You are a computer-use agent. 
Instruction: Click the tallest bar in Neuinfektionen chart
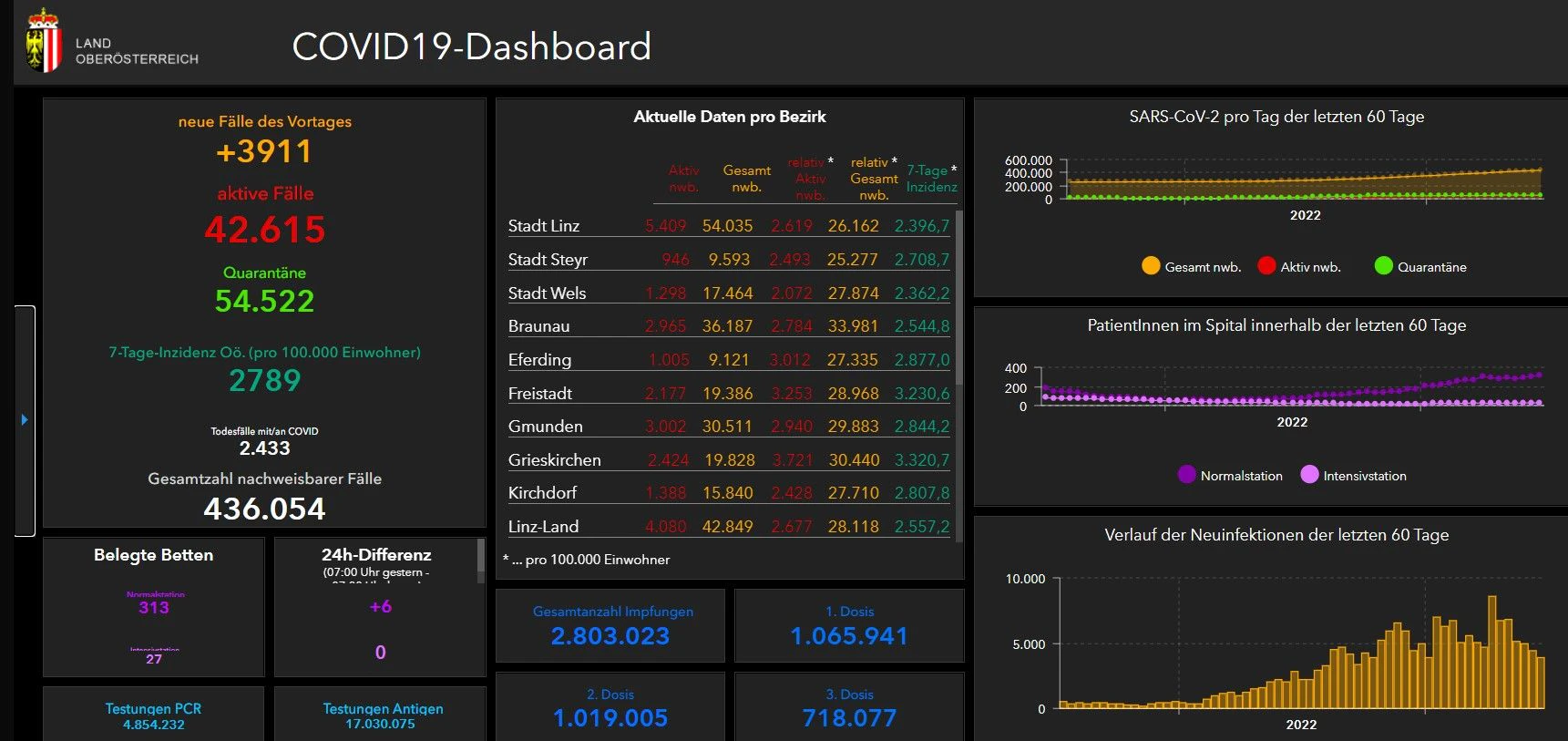click(1492, 652)
